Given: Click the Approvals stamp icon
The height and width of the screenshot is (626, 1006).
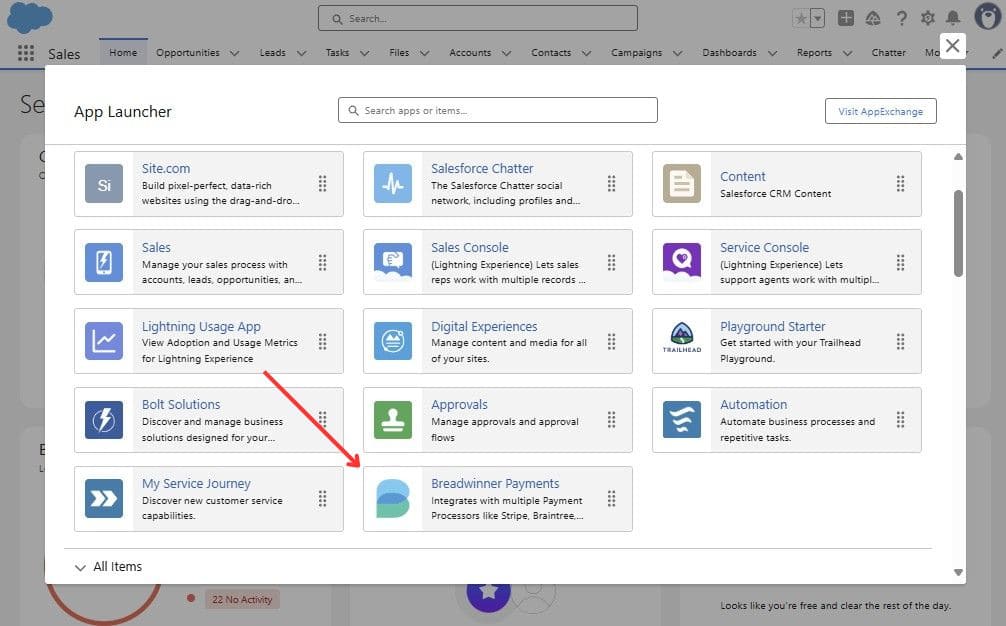Looking at the screenshot, I should pos(393,420).
